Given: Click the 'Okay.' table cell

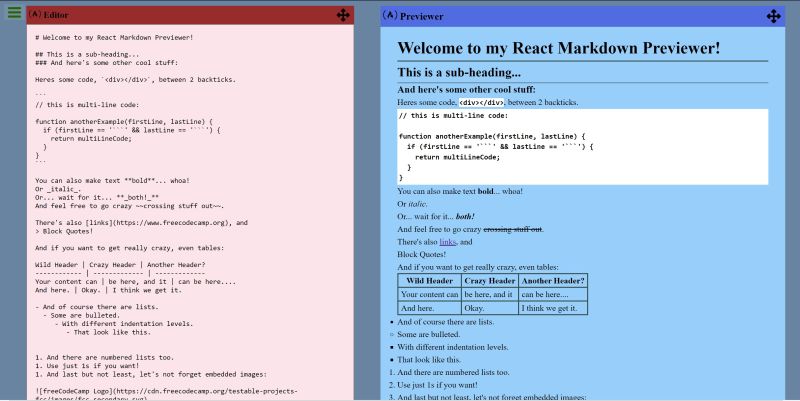Looking at the screenshot, I should (490, 308).
